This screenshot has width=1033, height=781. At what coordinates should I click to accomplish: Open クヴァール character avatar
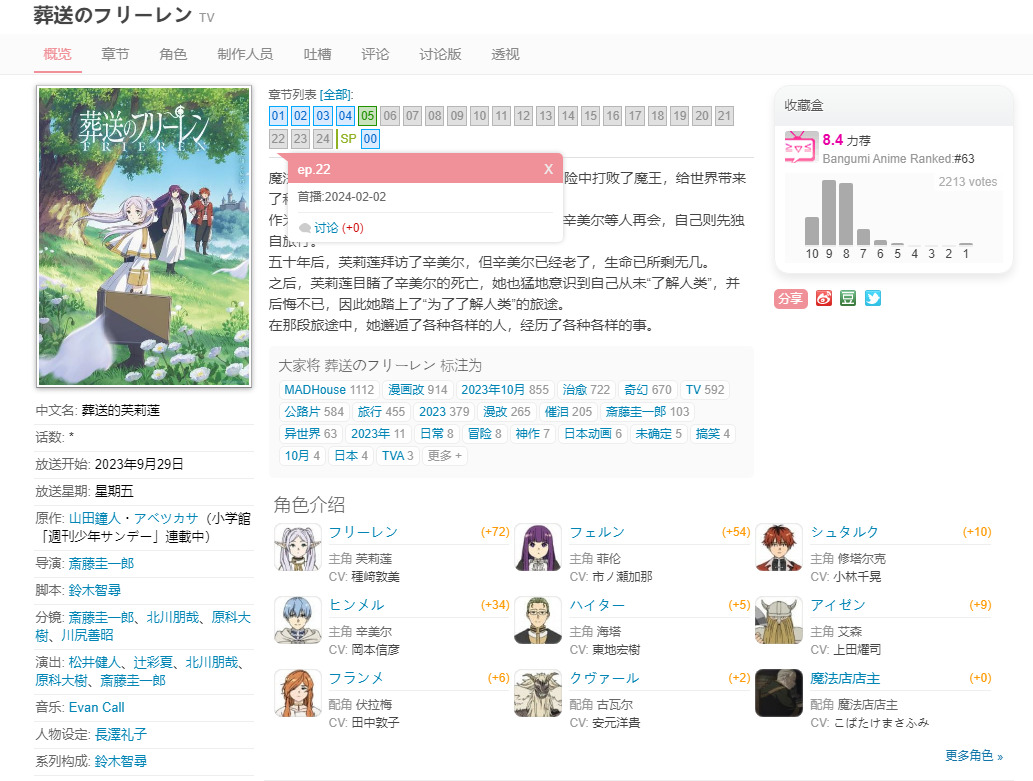[538, 693]
